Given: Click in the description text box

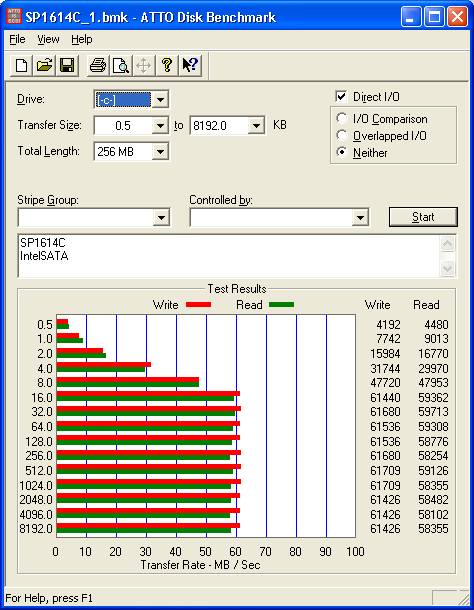Looking at the screenshot, I should pyautogui.click(x=229, y=256).
